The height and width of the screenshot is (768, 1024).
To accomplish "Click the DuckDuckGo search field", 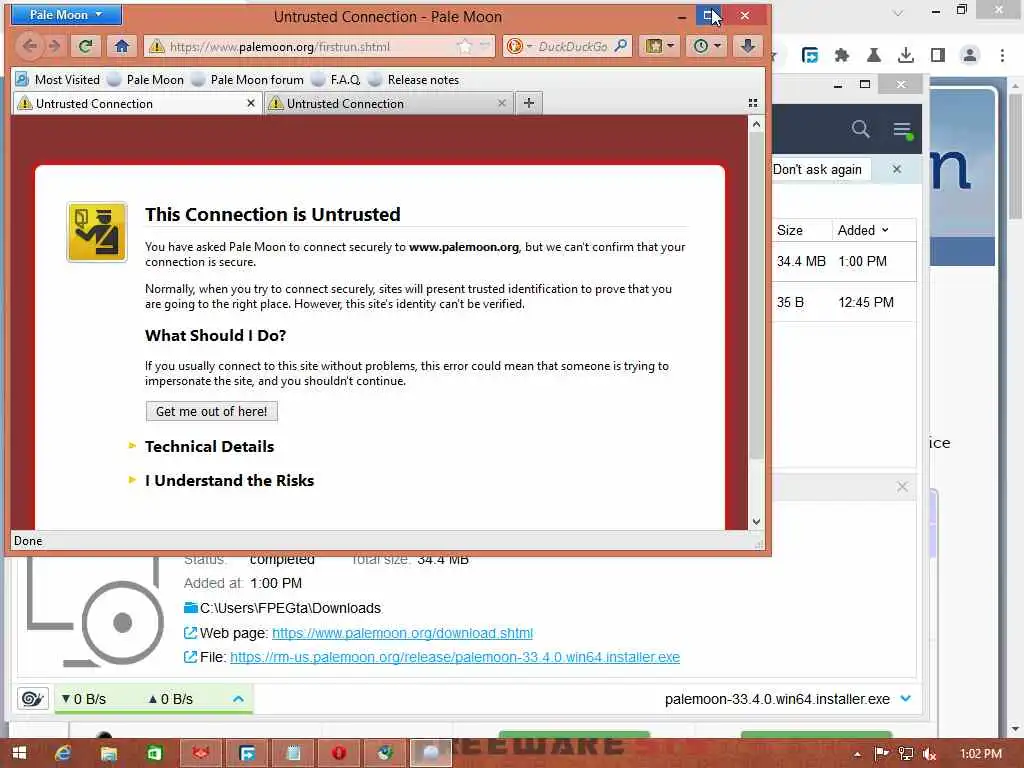I will 573,46.
